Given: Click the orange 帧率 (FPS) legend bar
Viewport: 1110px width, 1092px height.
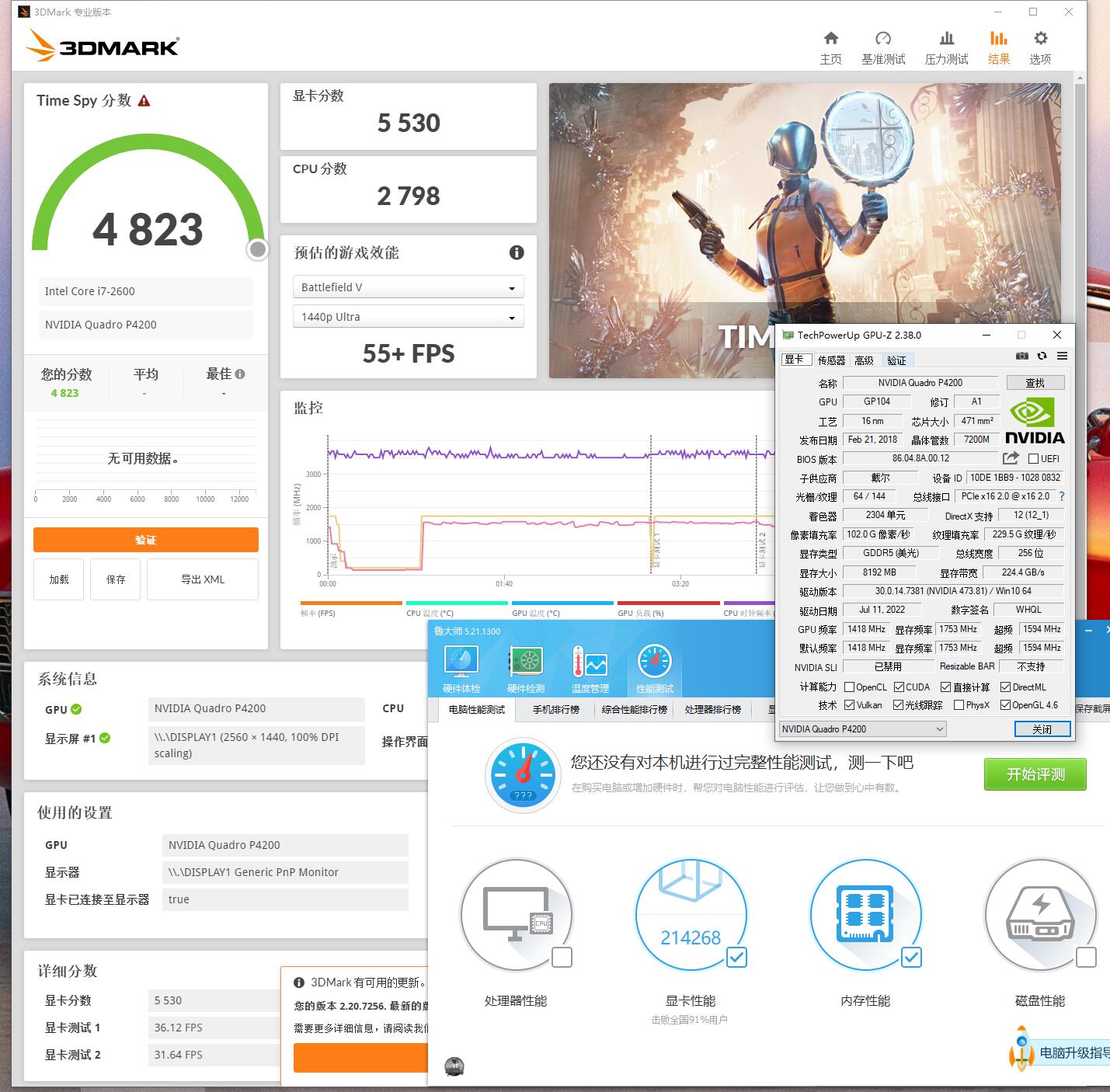Looking at the screenshot, I should [x=351, y=603].
